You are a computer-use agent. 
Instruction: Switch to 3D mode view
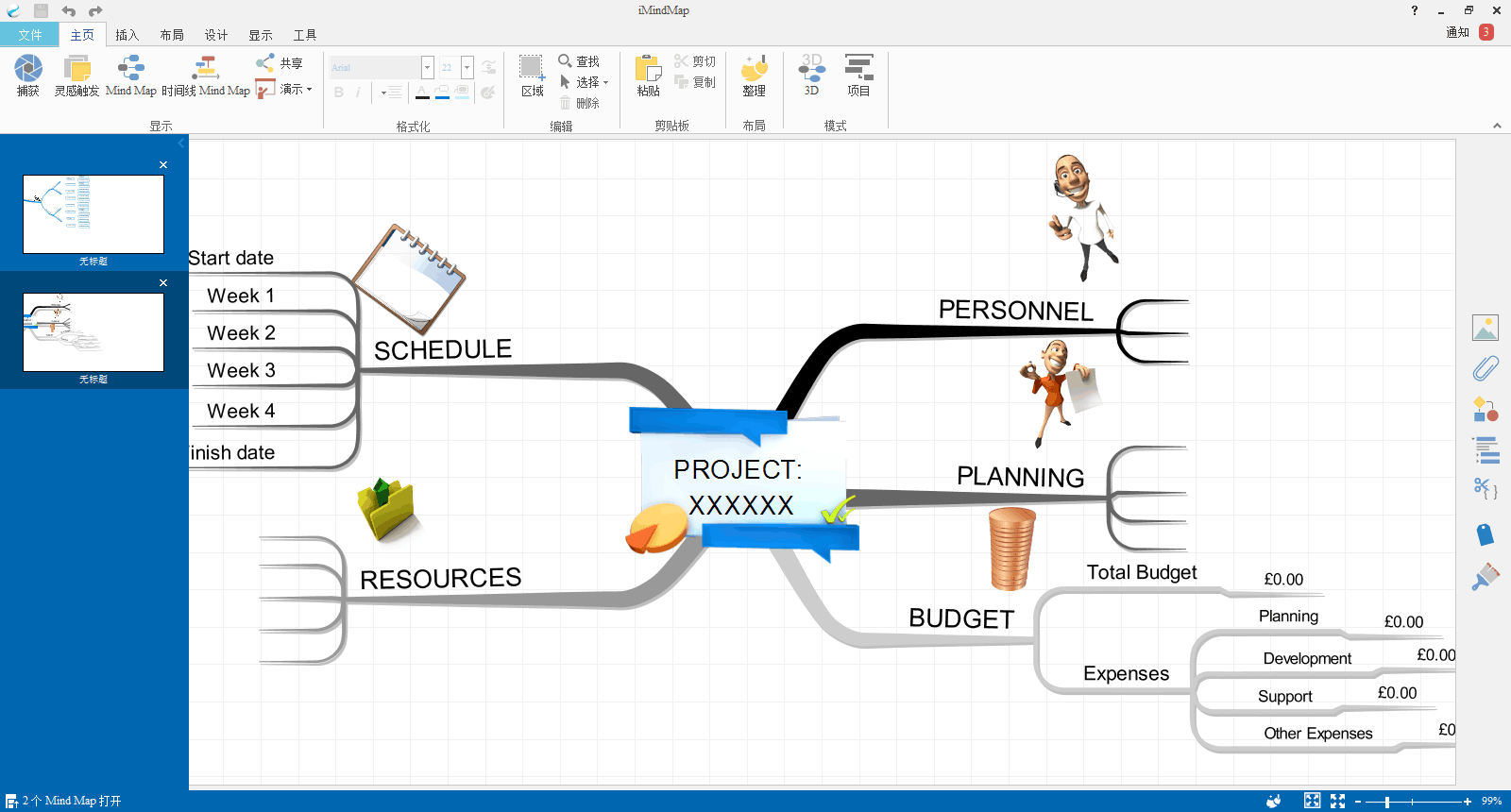point(811,76)
